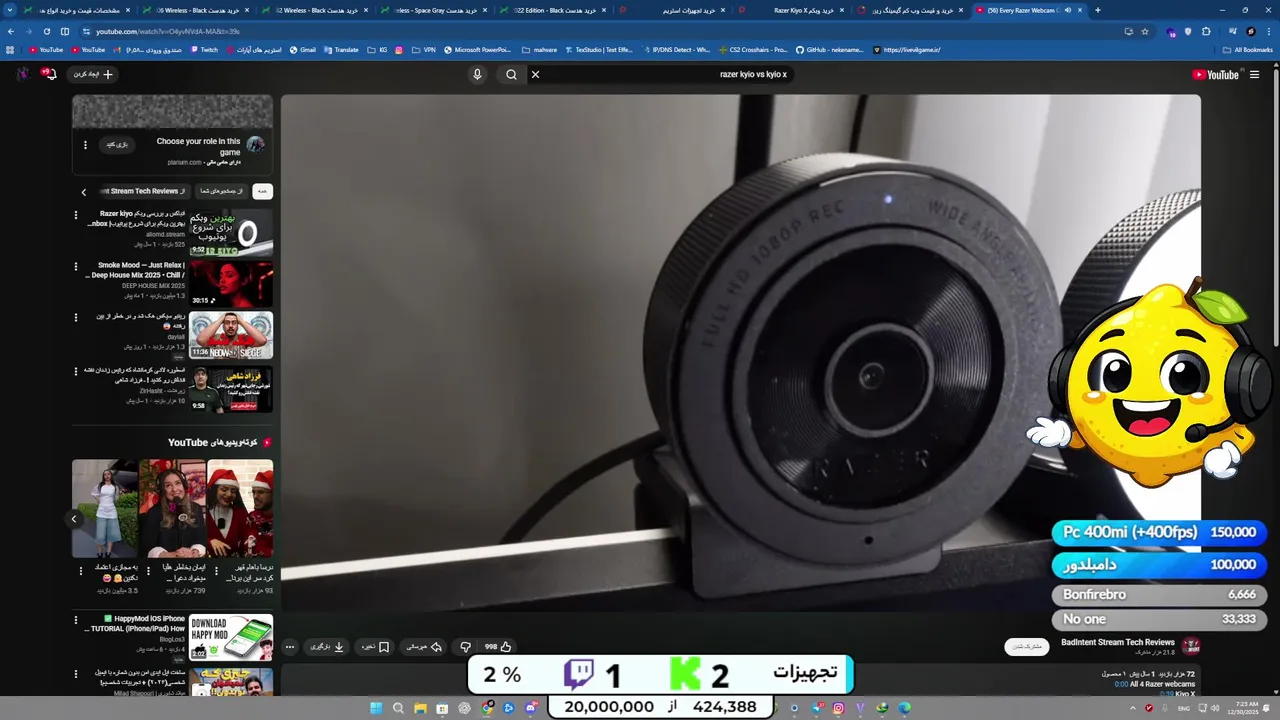Go to the YouTube home logo
Viewport: 1280px width, 720px height.
click(1216, 74)
